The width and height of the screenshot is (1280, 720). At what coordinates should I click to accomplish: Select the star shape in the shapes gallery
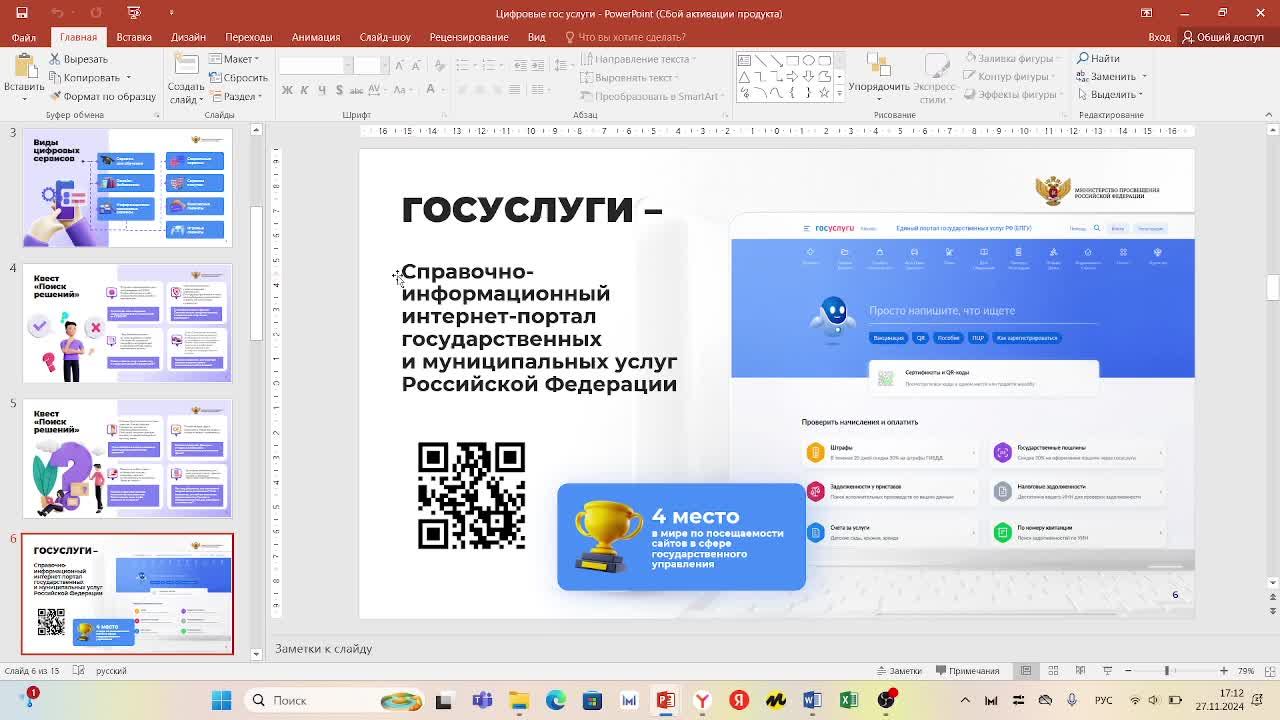coord(822,92)
